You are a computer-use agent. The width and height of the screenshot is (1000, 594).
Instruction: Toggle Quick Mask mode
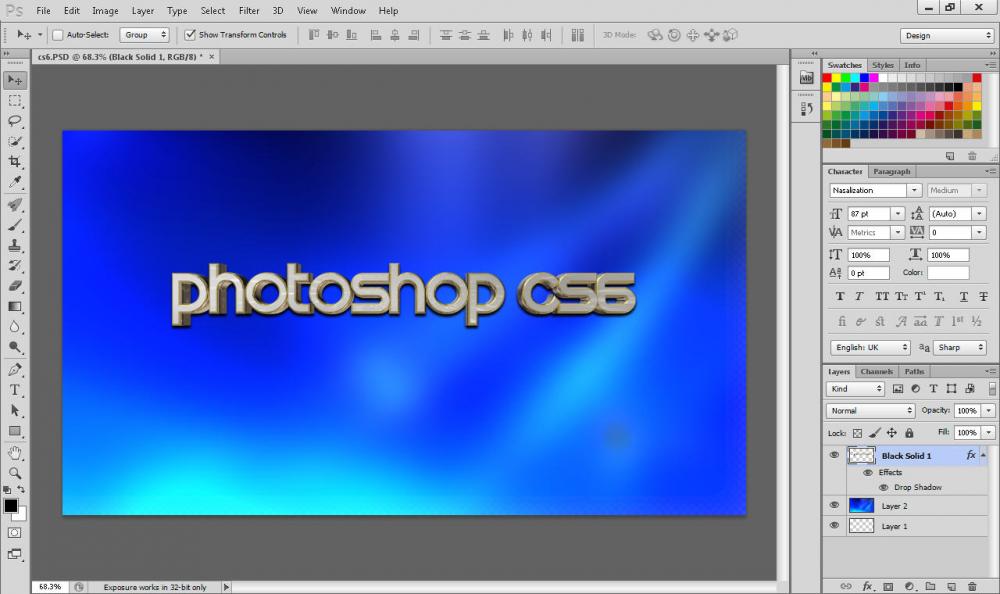(15, 533)
